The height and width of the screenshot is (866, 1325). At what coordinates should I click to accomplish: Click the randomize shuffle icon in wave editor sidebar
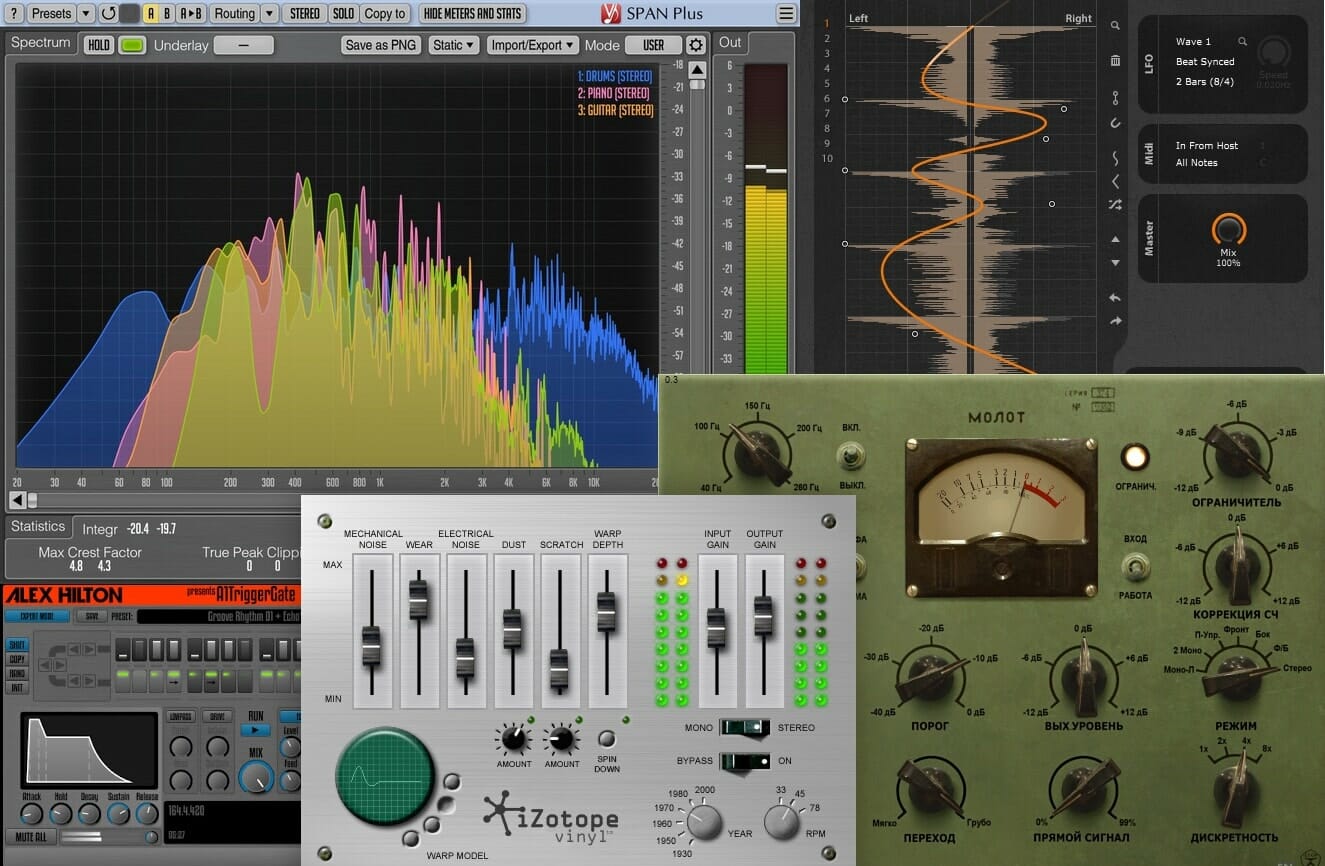pyautogui.click(x=1115, y=204)
